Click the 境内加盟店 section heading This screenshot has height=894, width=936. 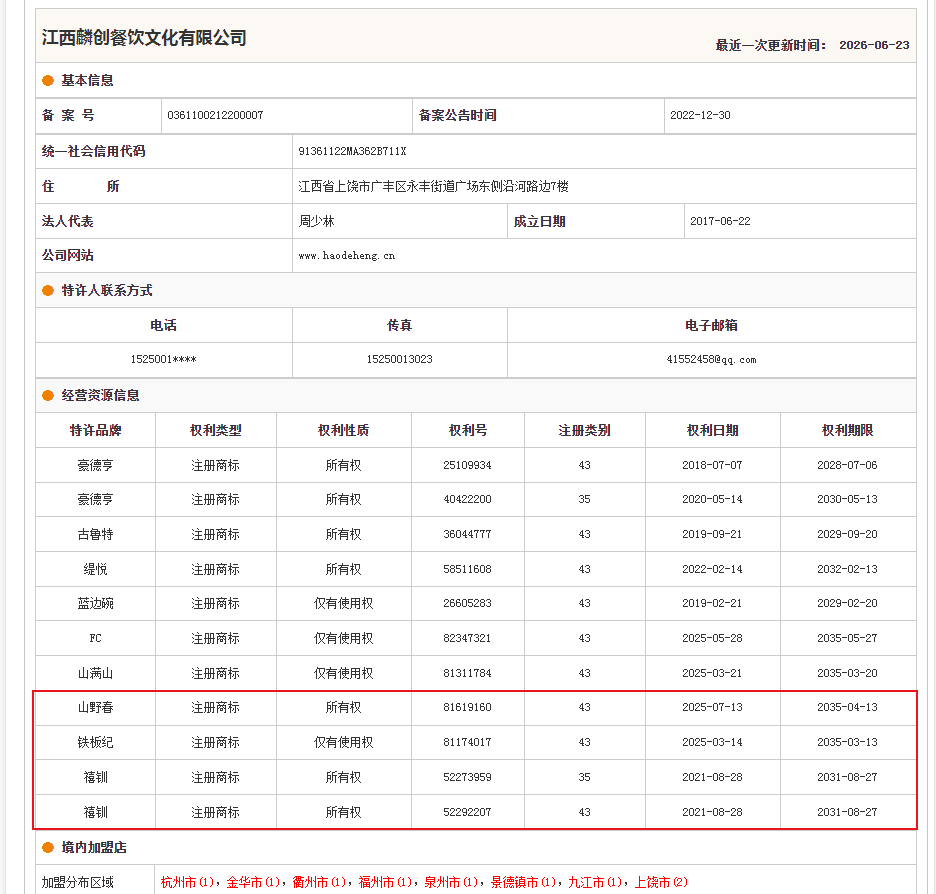(x=94, y=847)
